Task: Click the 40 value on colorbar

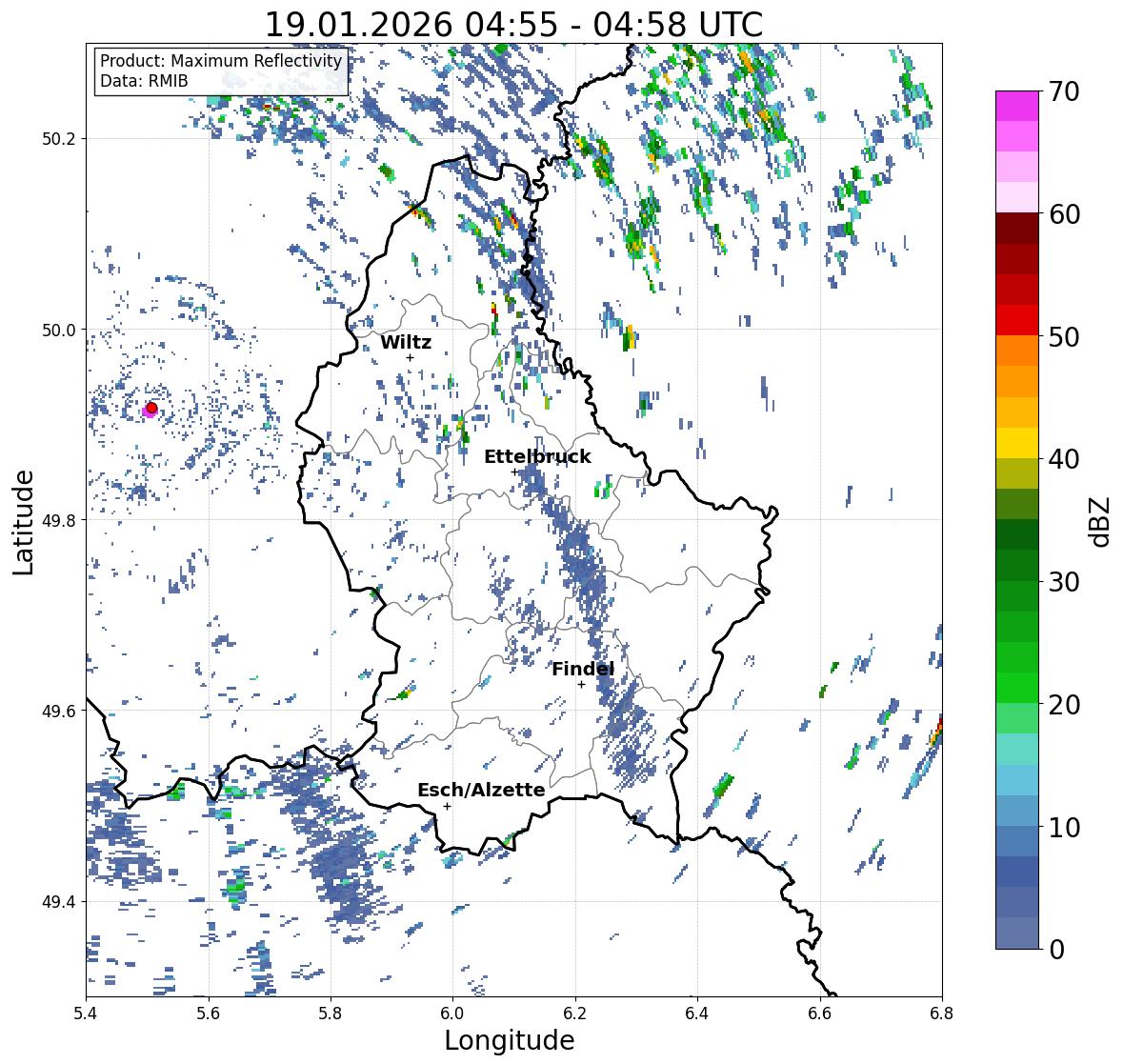Action: [1064, 459]
